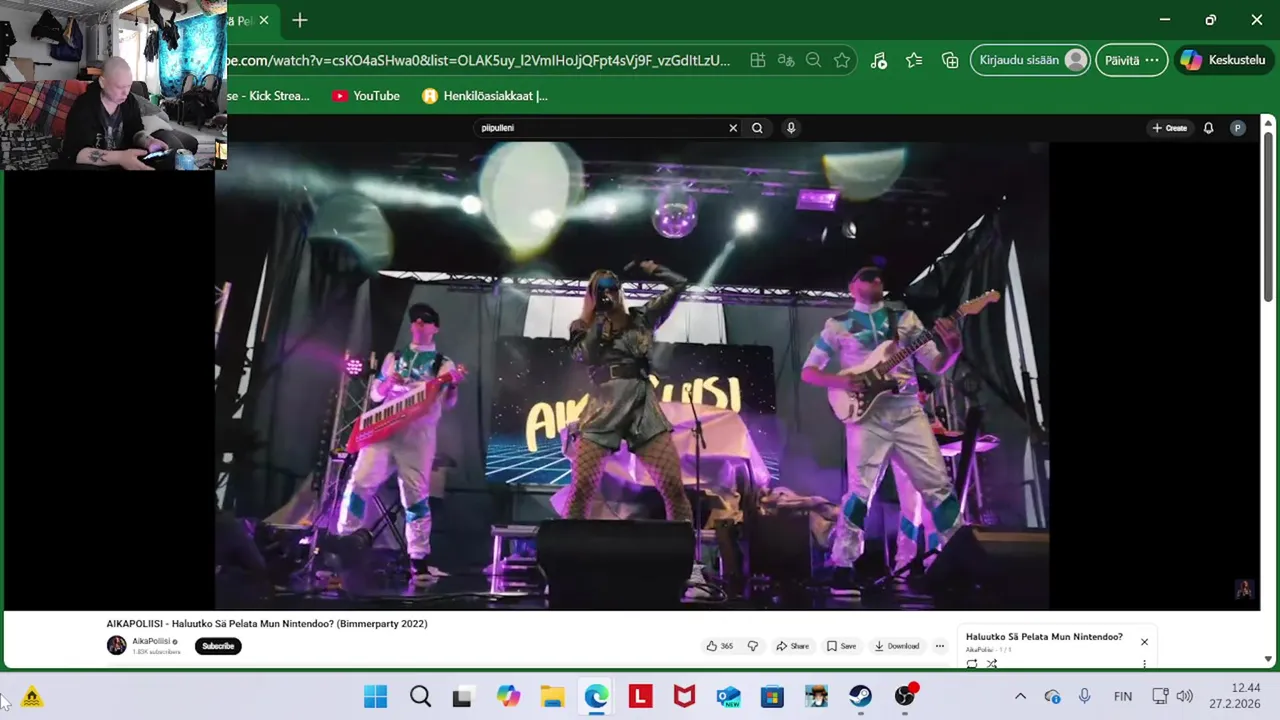
Task: Add page to favorites with star icon
Action: pos(842,60)
